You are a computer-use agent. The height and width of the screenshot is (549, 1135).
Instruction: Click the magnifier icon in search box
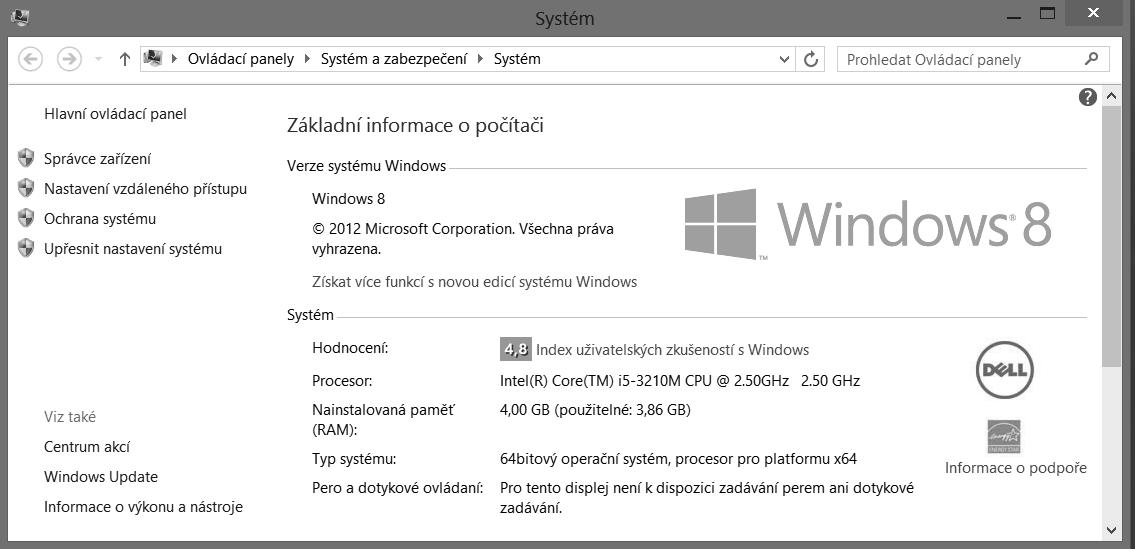1091,59
